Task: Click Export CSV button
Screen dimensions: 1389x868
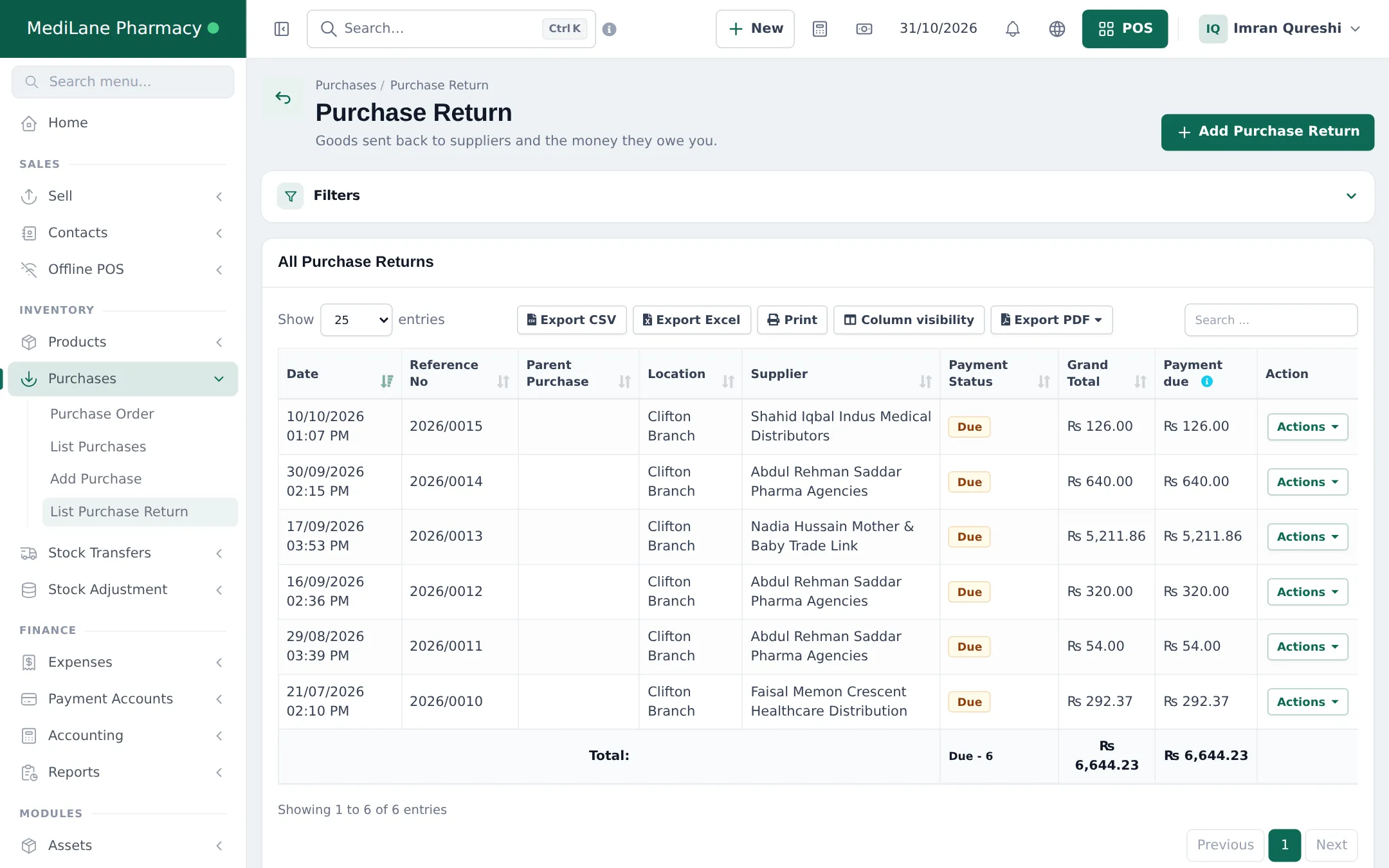Action: tap(572, 320)
